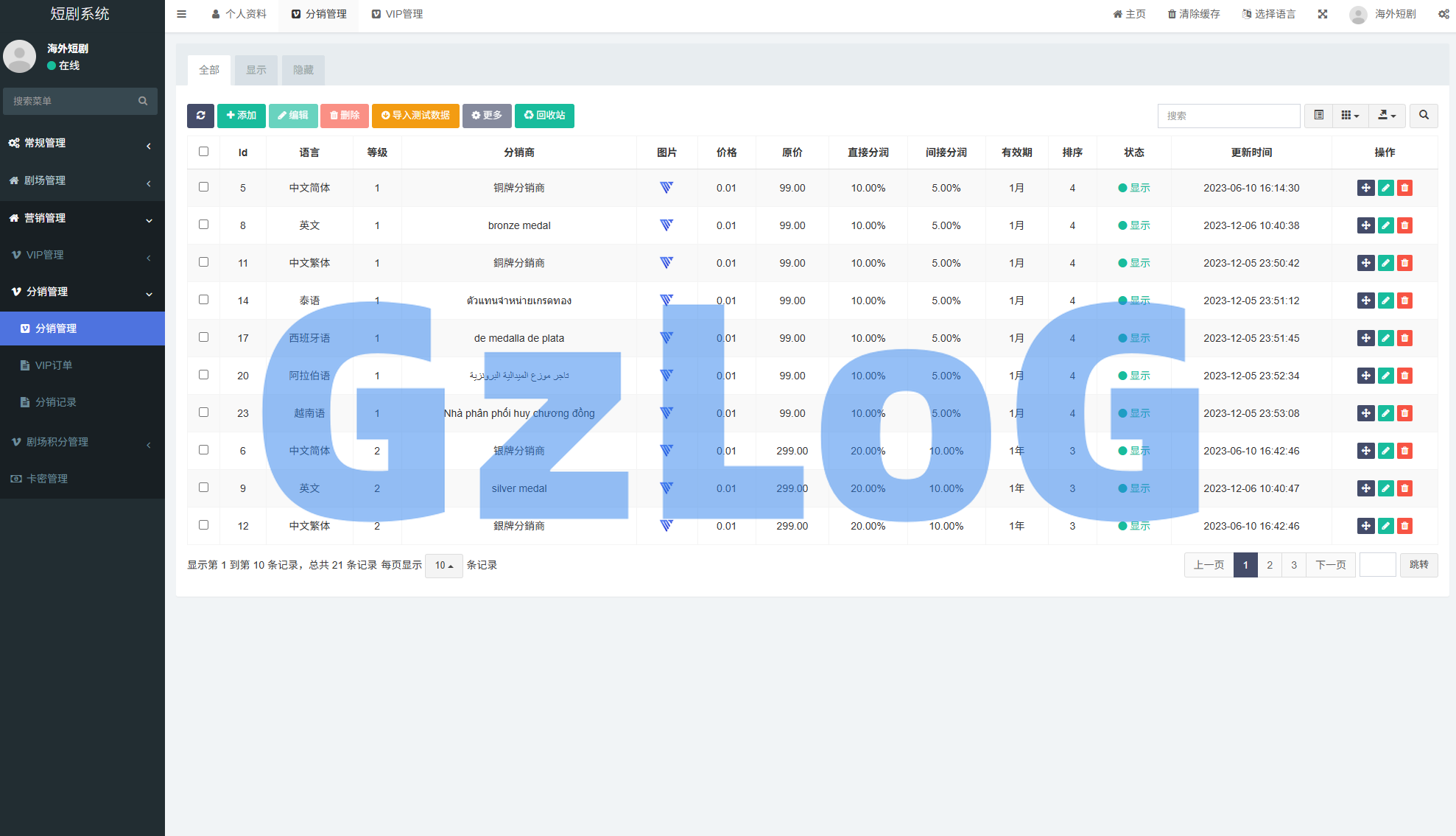Click red delete icon for row Id 5
This screenshot has width=1456, height=836.
[1404, 188]
